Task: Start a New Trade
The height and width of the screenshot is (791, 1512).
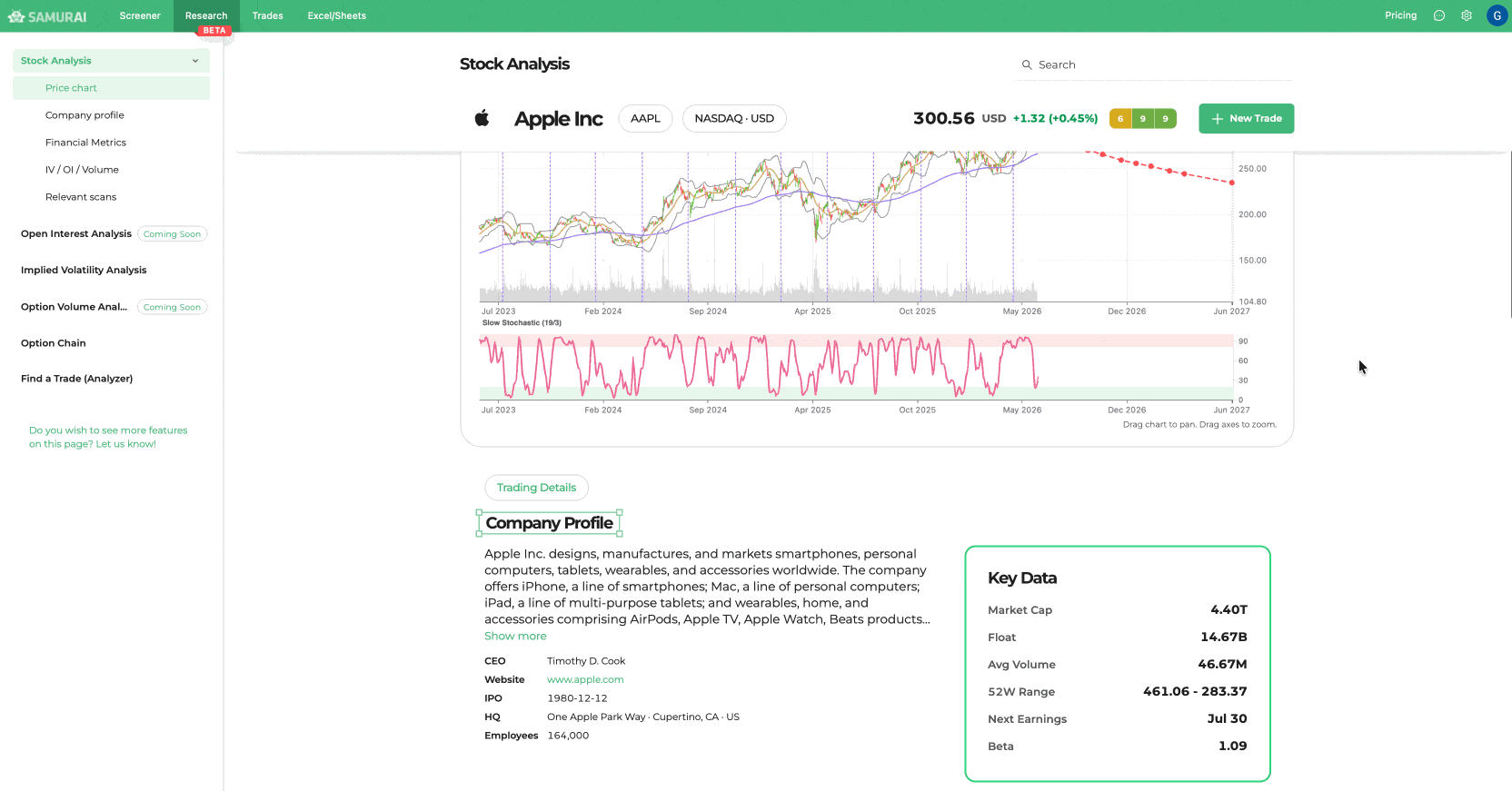Action: [x=1246, y=118]
